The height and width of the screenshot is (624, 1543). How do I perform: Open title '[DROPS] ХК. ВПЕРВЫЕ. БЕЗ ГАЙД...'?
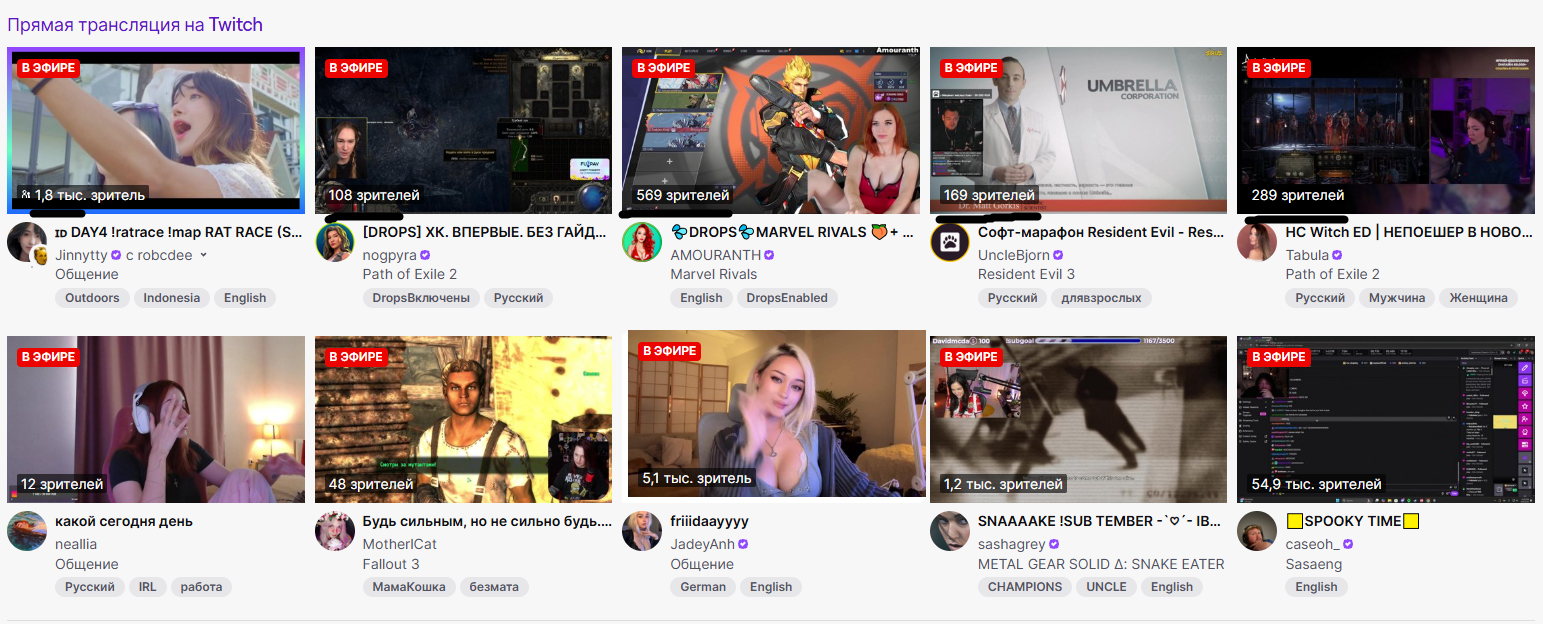click(485, 232)
